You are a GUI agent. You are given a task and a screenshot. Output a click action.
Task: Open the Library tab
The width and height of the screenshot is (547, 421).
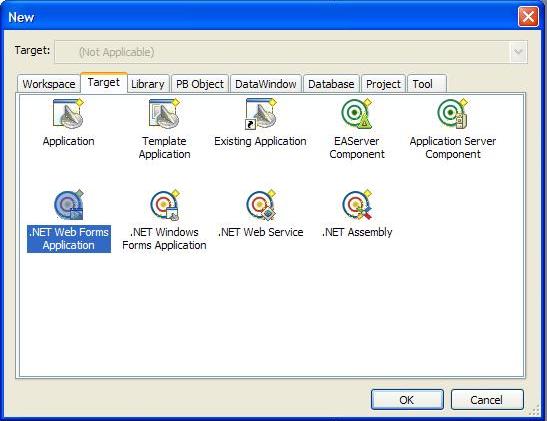click(x=148, y=84)
